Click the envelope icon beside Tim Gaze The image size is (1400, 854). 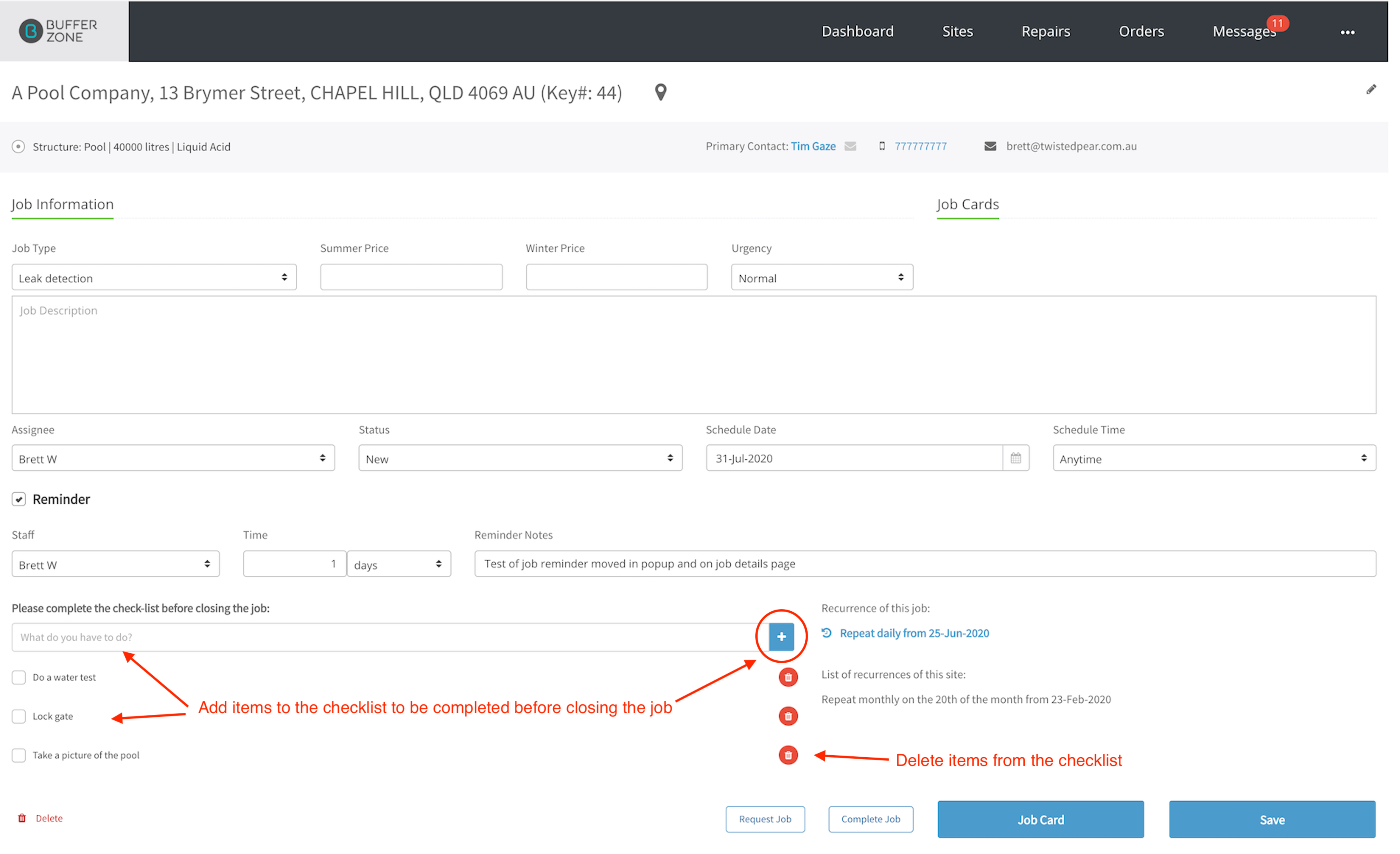[850, 146]
